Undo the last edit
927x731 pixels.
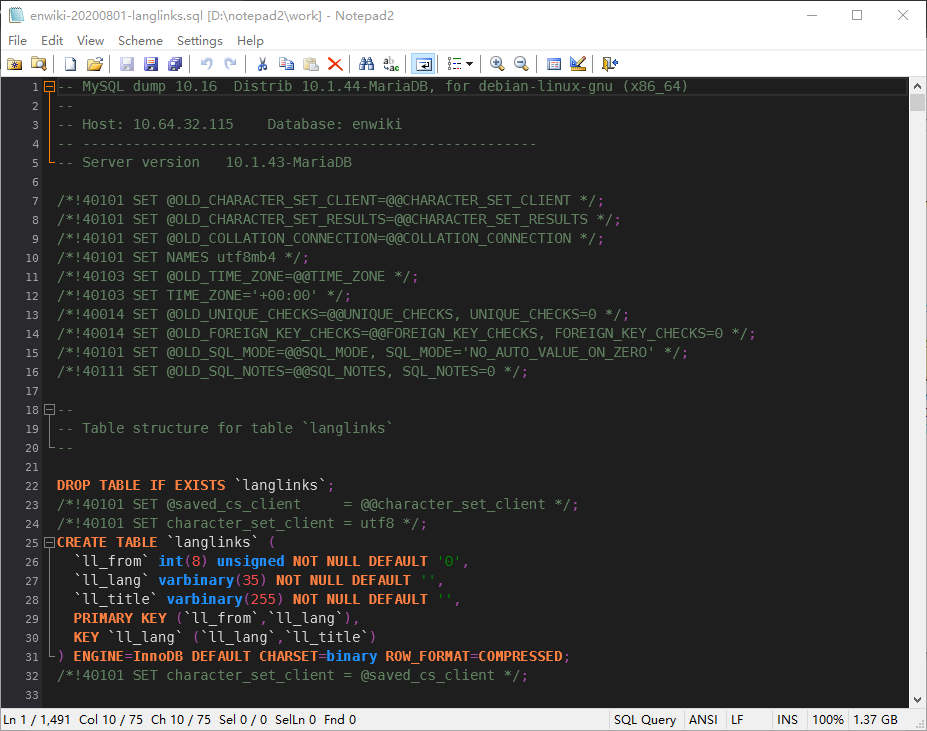[207, 63]
